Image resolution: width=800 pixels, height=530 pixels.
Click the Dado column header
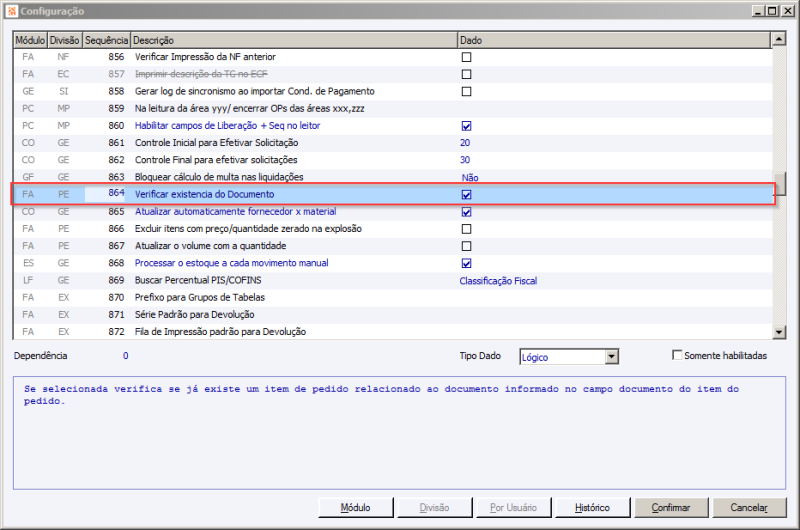614,40
